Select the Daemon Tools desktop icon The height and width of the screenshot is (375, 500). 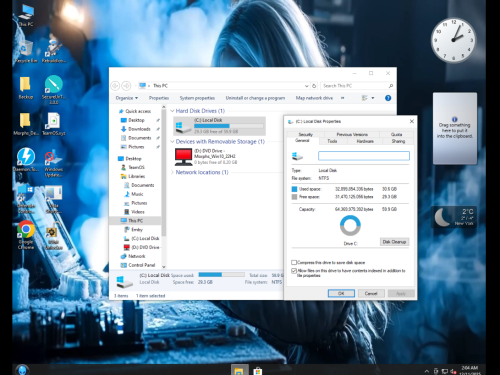tap(26, 157)
